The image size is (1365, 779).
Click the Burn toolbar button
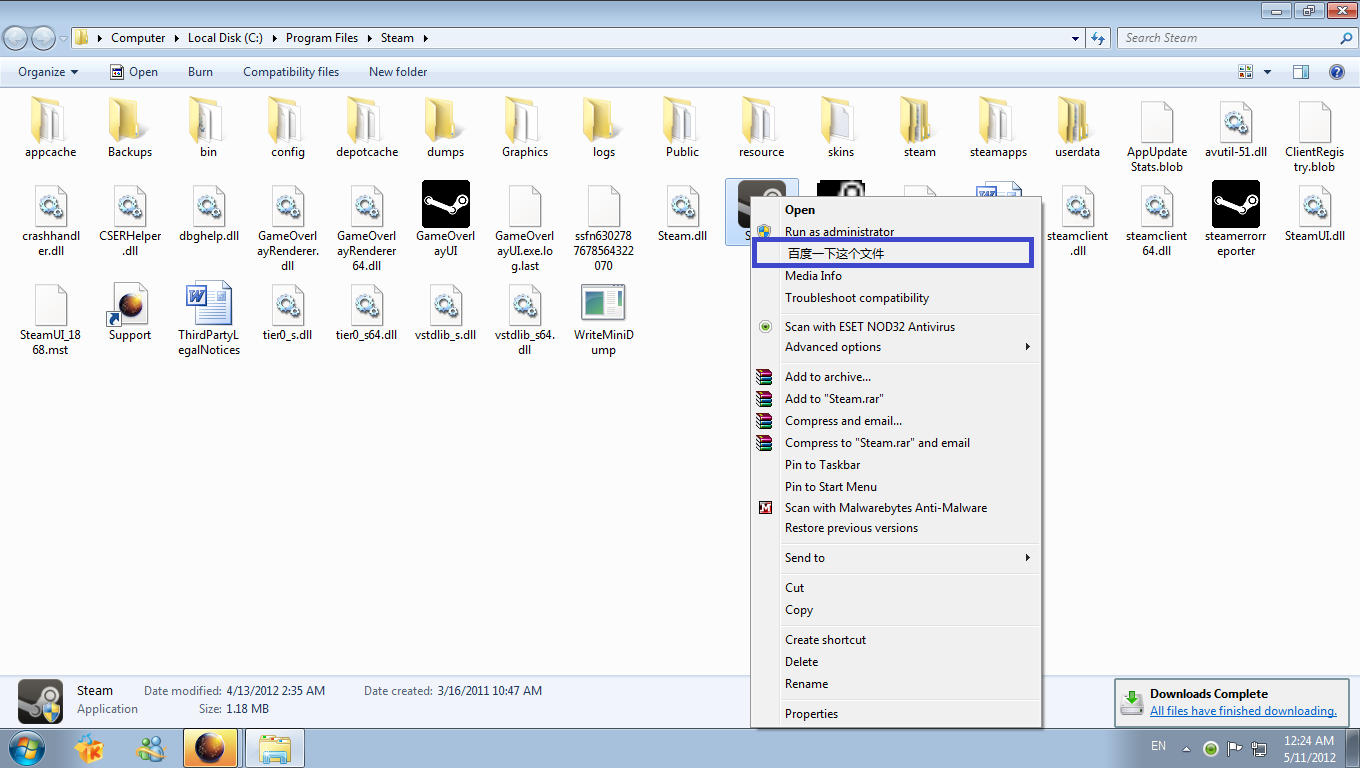tap(200, 72)
